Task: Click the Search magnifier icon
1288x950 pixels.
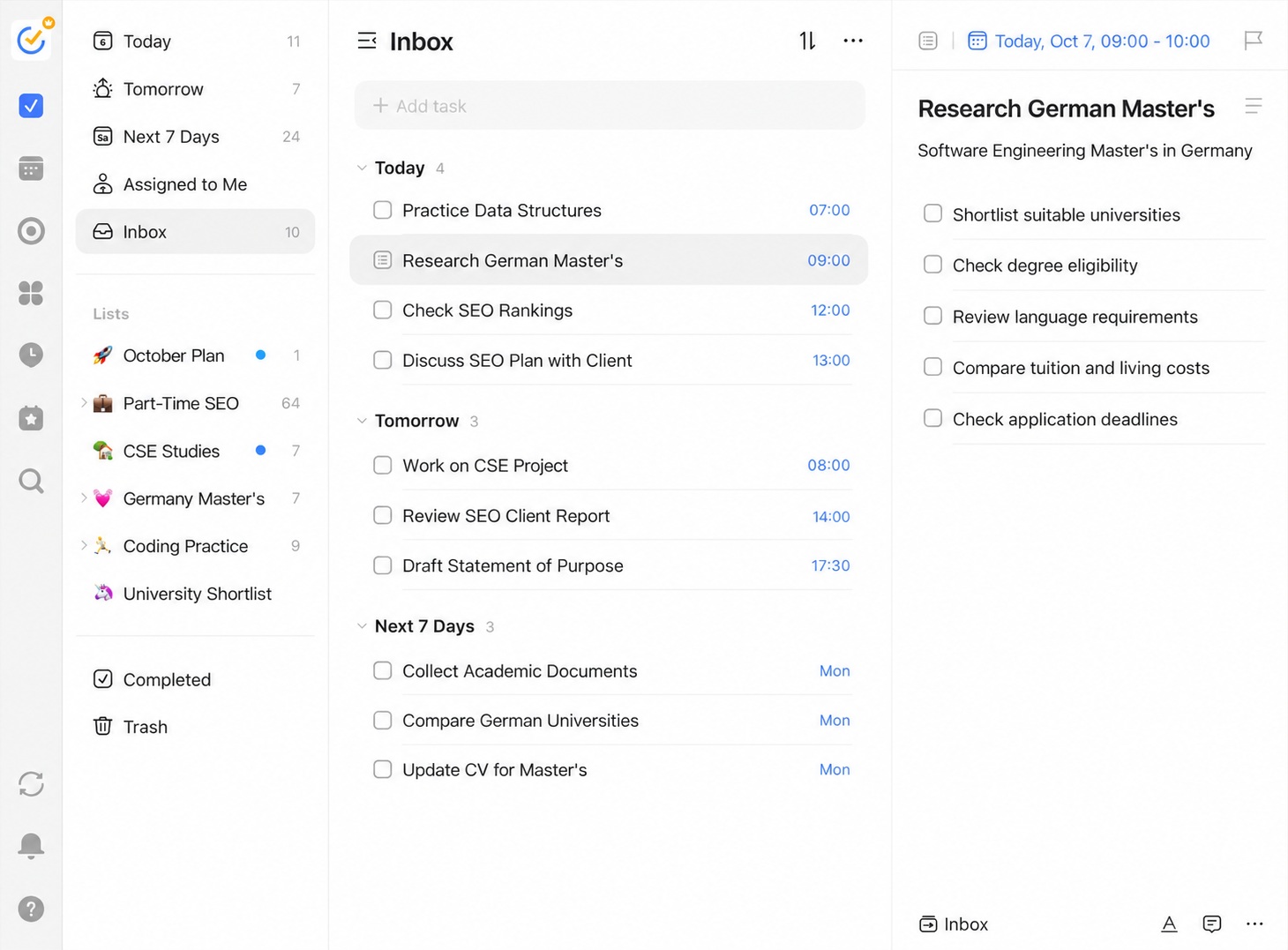Action: tap(31, 481)
